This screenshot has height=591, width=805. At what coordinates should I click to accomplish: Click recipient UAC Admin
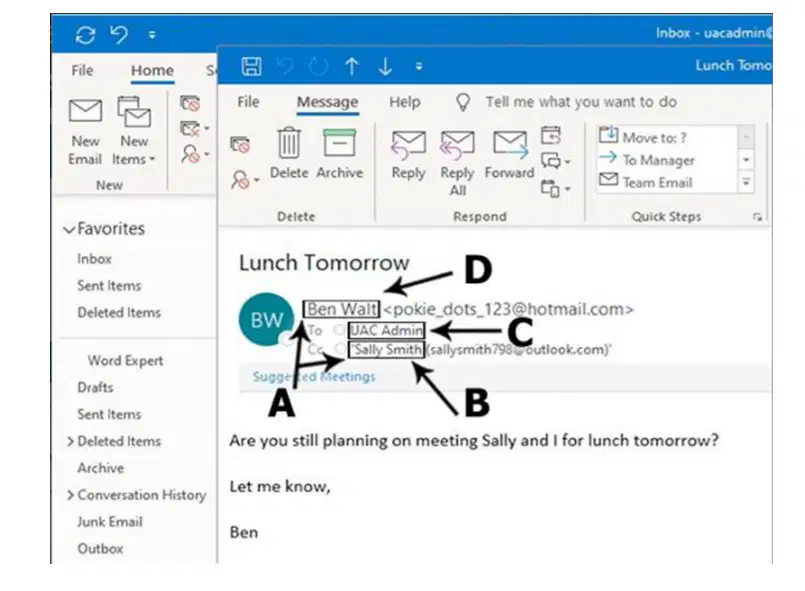[x=386, y=330]
